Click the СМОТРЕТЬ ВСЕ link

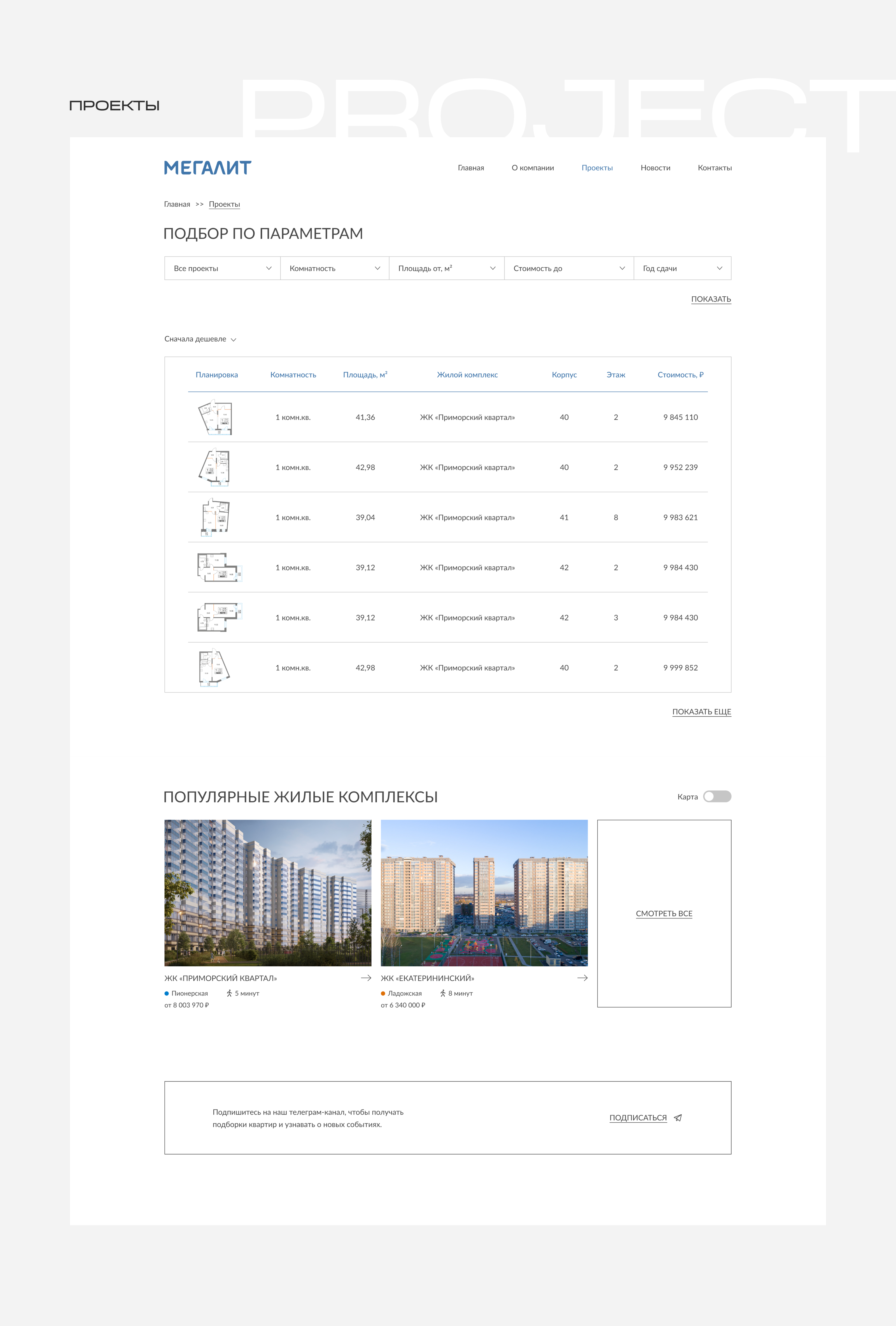(x=664, y=913)
